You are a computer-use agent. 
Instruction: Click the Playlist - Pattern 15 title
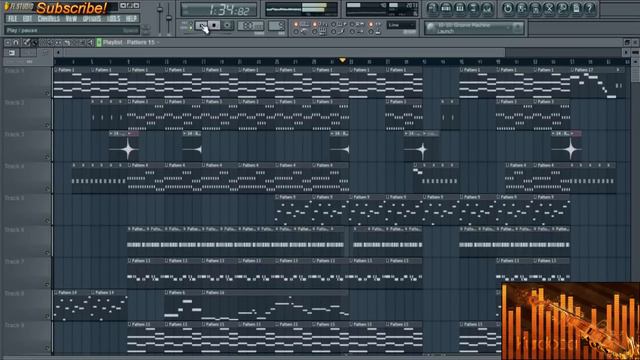click(129, 42)
